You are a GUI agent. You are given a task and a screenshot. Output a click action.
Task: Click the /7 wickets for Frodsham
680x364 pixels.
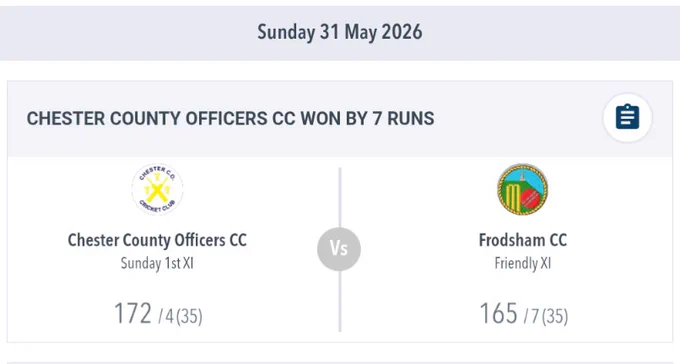[532, 316]
